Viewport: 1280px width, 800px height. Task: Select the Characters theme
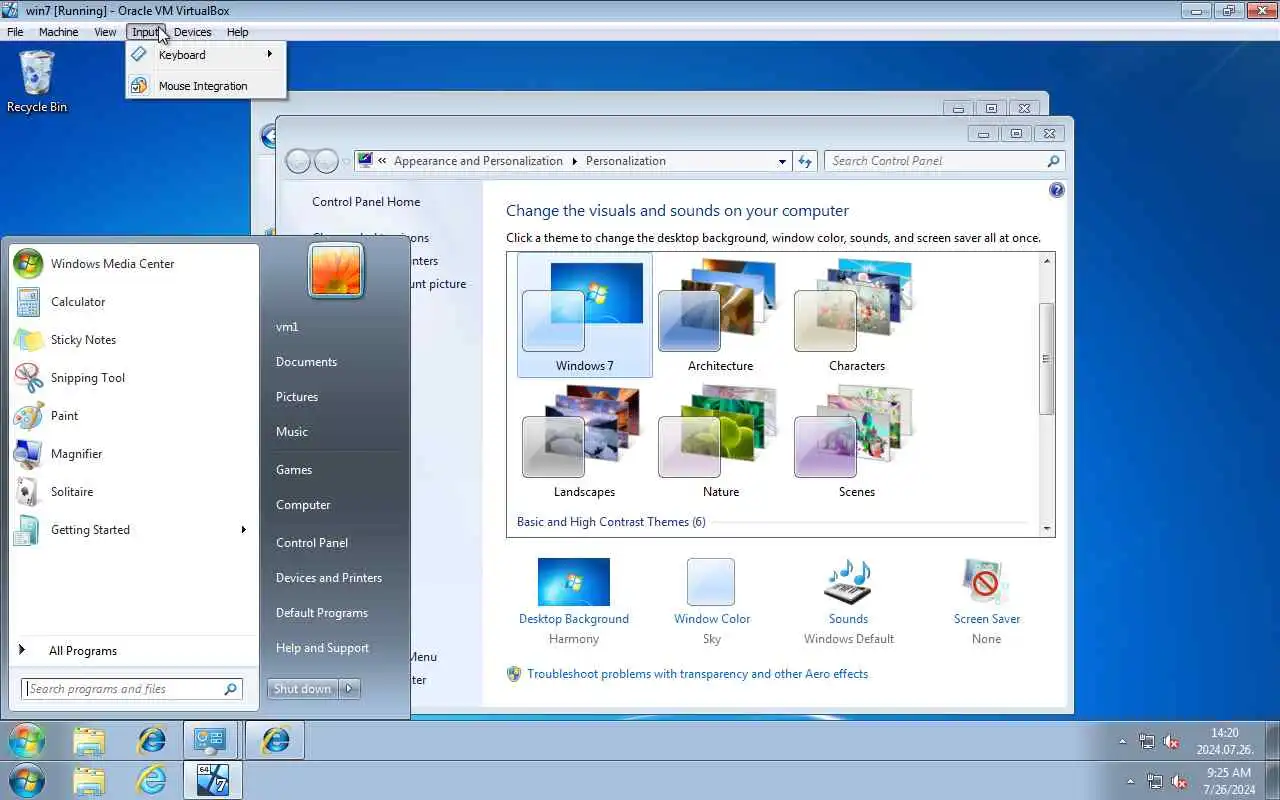click(x=856, y=315)
